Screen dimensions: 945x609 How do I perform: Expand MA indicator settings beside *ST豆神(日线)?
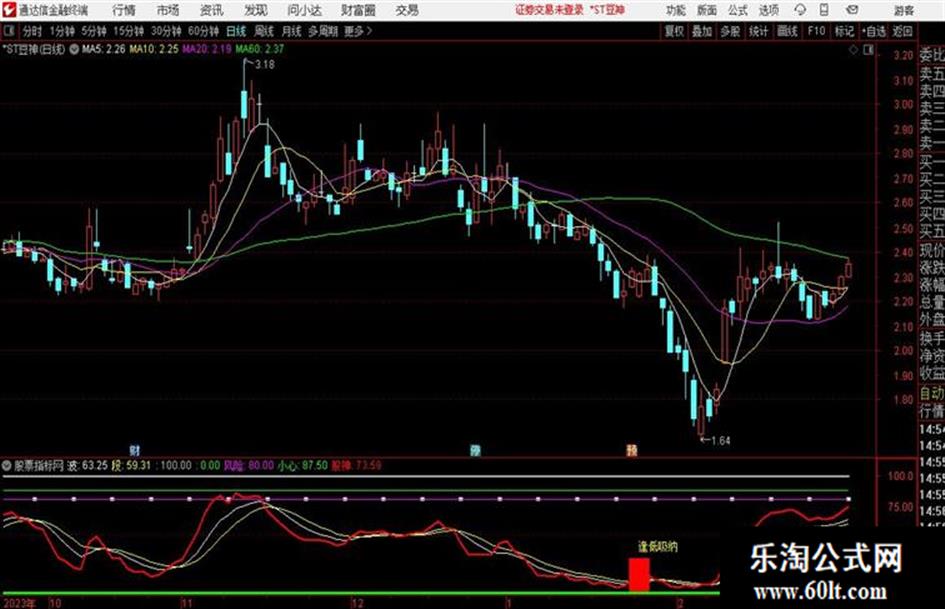click(74, 49)
